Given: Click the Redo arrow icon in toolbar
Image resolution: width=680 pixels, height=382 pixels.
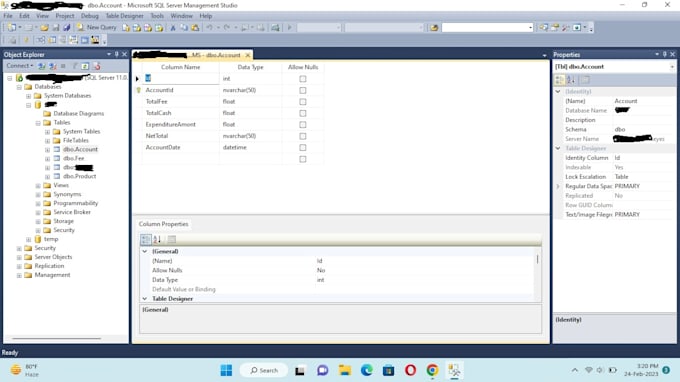Looking at the screenshot, I should tap(227, 28).
